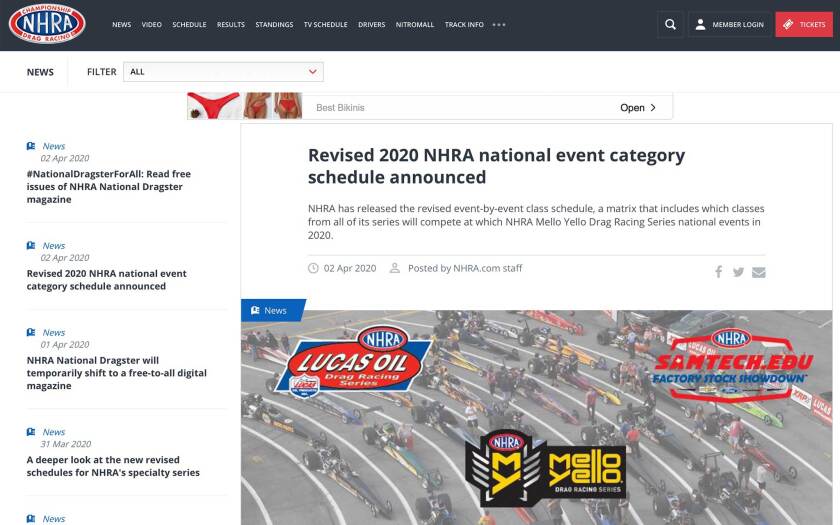This screenshot has height=525, width=840.
Task: Read #NationalDragsterForAll free issues story
Action: point(109,186)
